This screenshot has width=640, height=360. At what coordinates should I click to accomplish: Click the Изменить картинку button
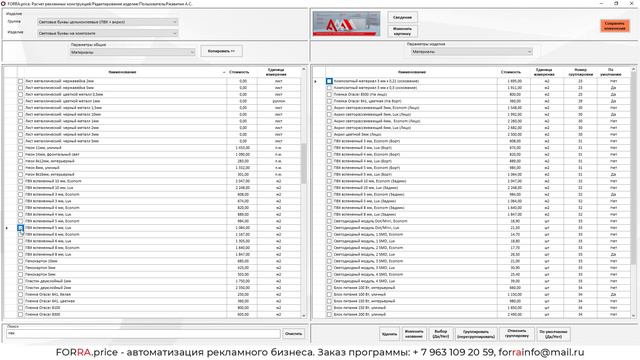(402, 31)
